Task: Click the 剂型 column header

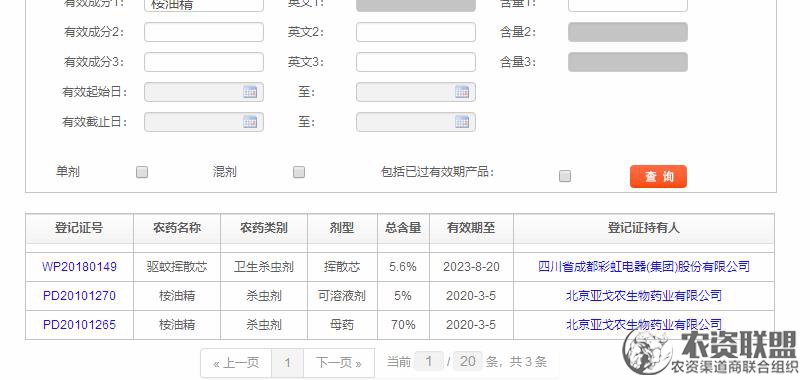Action: (342, 228)
